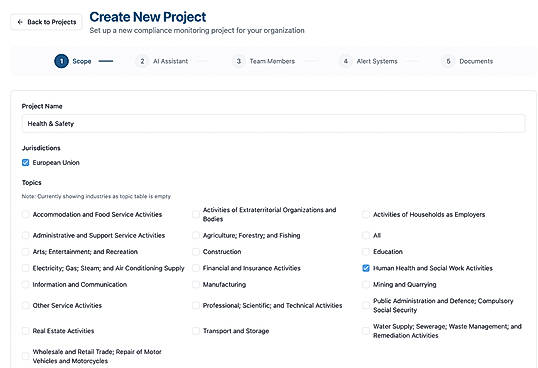The height and width of the screenshot is (368, 538).
Task: Check Mining and Quarrying
Action: click(366, 285)
